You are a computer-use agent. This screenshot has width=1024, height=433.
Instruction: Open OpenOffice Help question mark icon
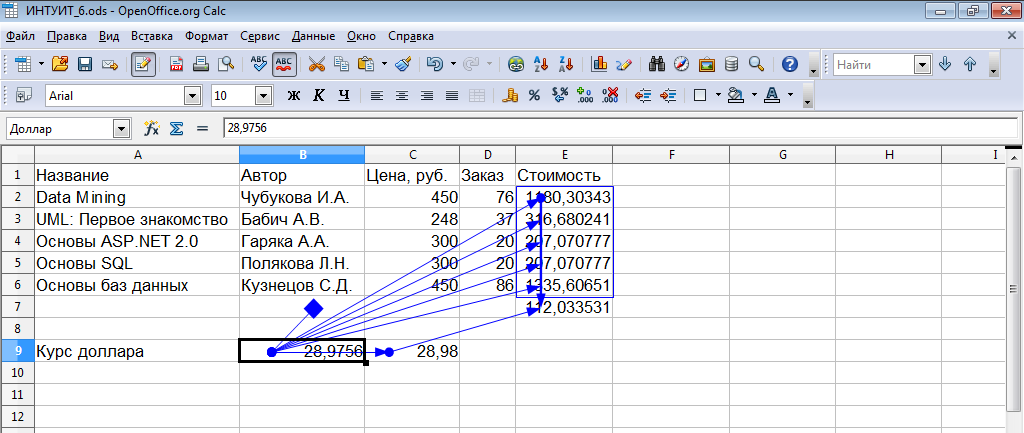[x=790, y=64]
